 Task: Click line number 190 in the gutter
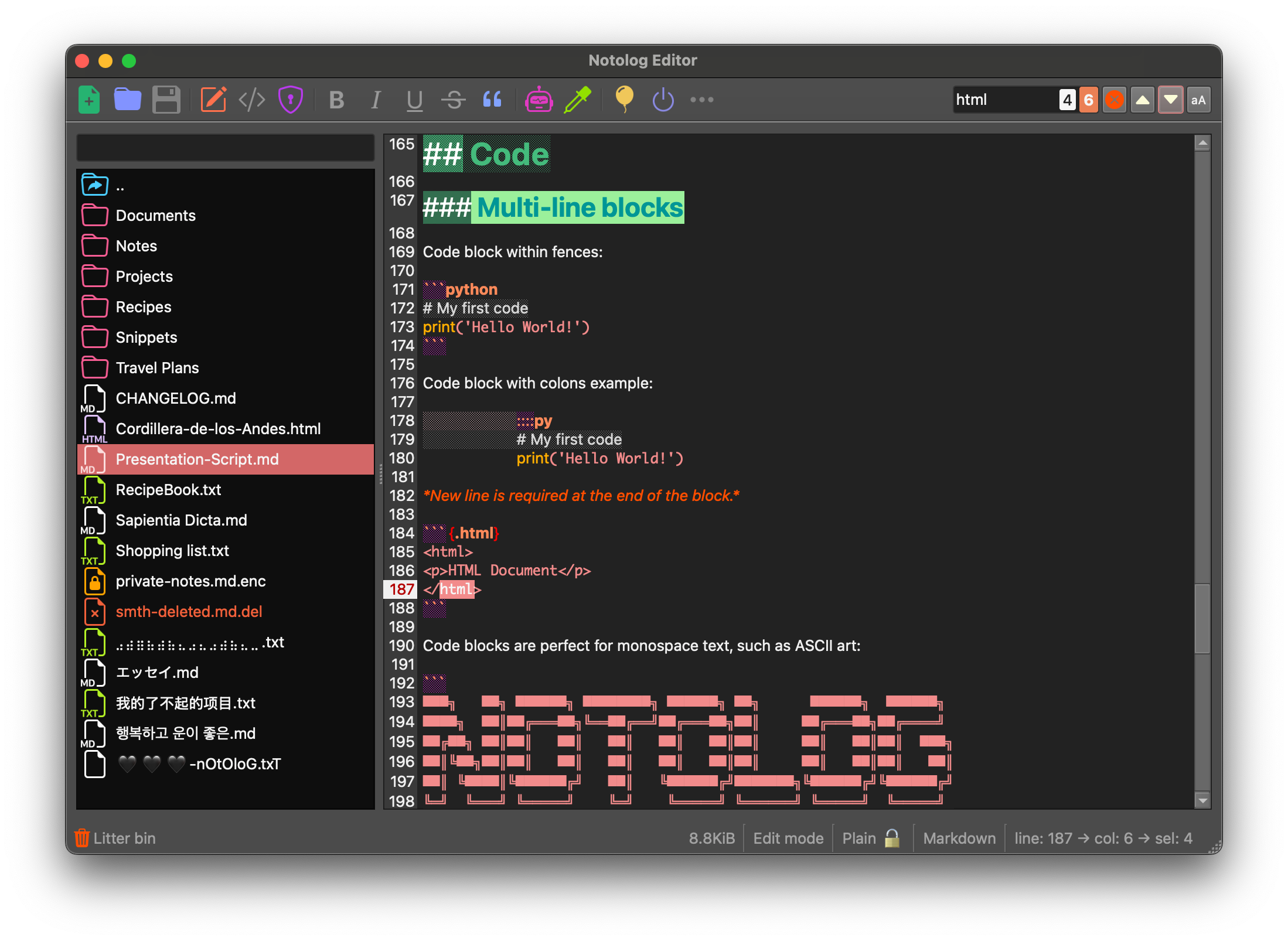[401, 646]
